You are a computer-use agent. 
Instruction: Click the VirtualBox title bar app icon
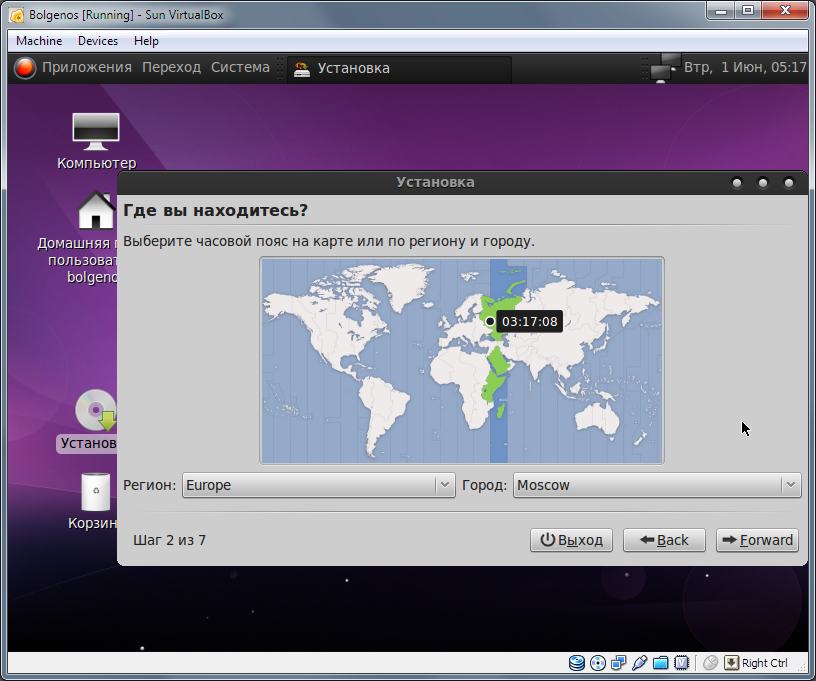17,15
